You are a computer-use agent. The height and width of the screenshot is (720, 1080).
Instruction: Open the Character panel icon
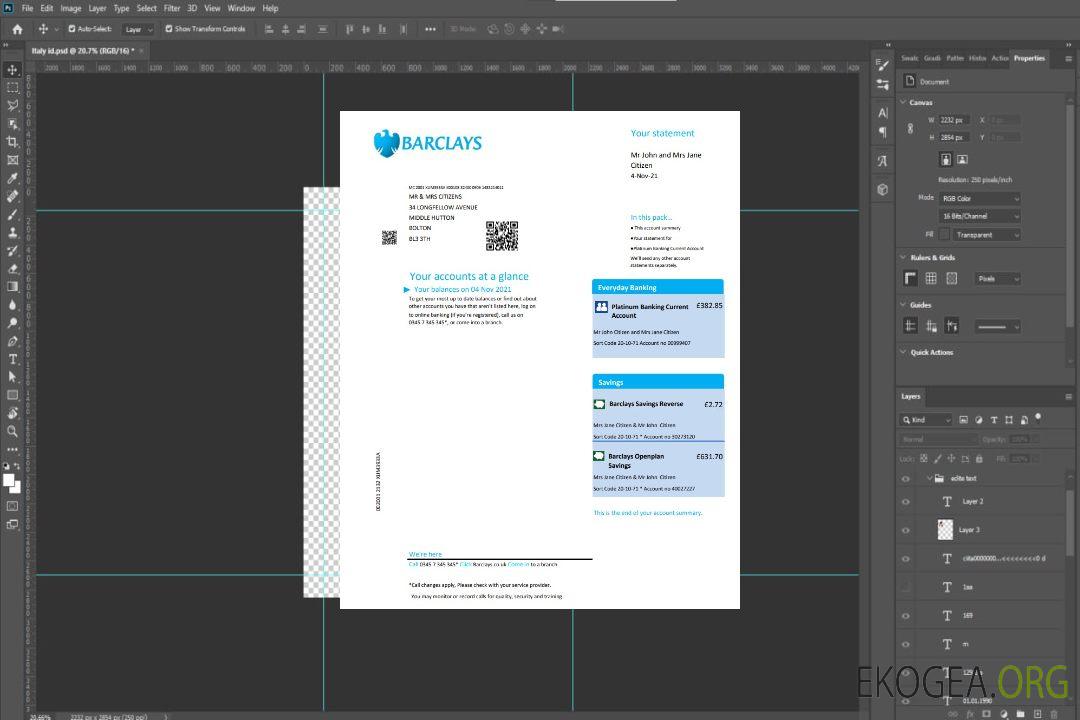click(x=882, y=112)
